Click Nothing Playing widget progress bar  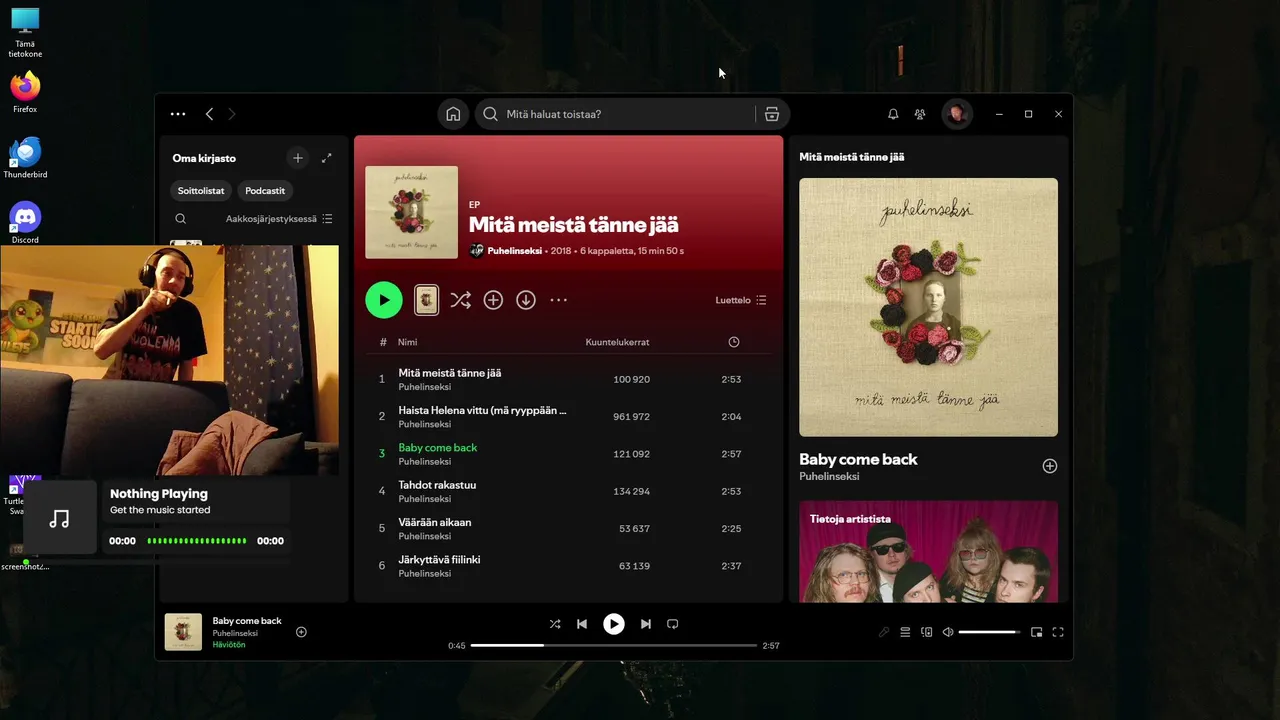click(196, 541)
